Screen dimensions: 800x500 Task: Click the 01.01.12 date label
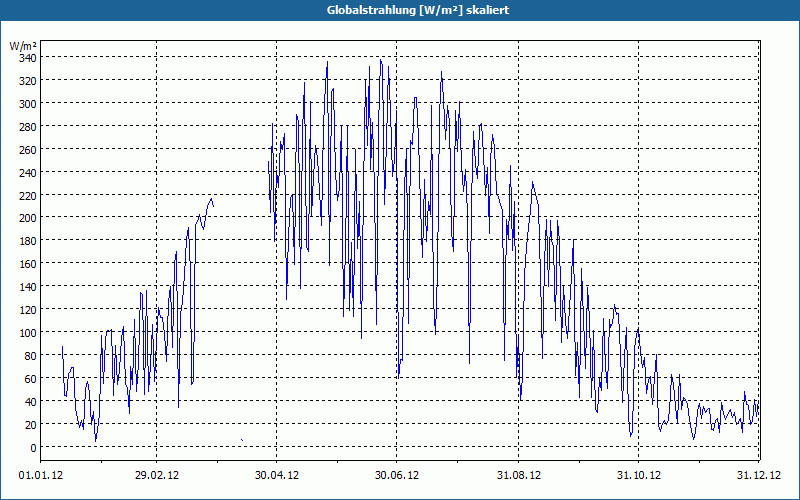[x=41, y=476]
